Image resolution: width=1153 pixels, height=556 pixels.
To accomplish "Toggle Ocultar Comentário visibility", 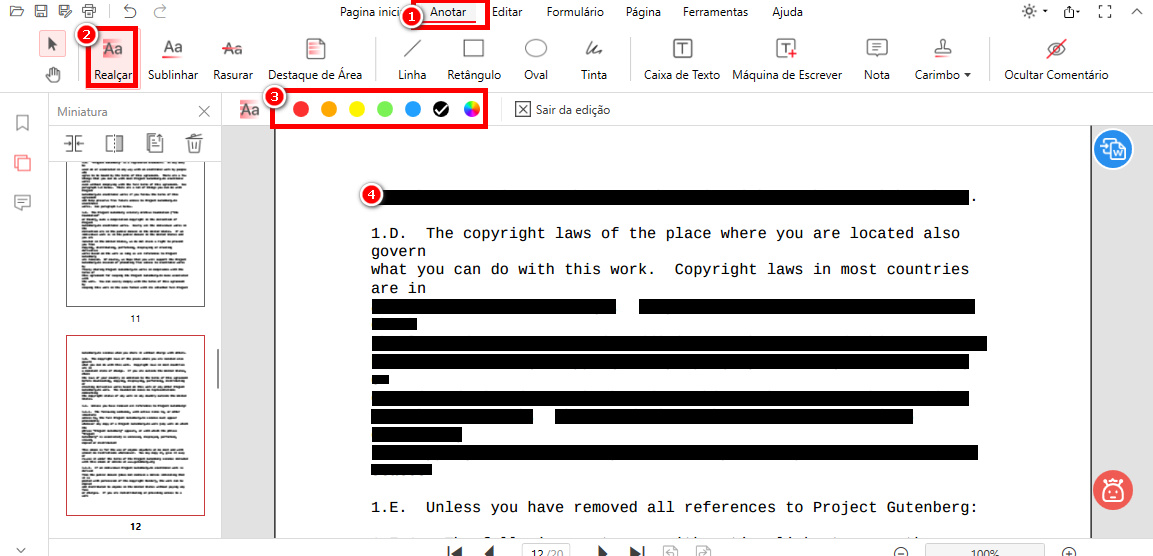I will pos(1056,59).
